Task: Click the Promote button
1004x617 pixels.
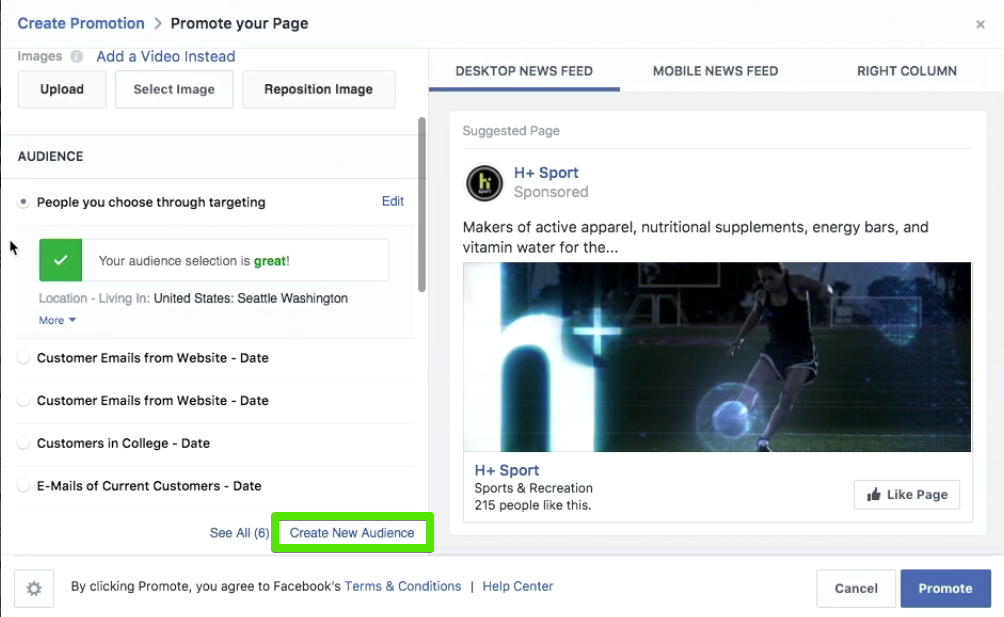Action: [x=946, y=588]
